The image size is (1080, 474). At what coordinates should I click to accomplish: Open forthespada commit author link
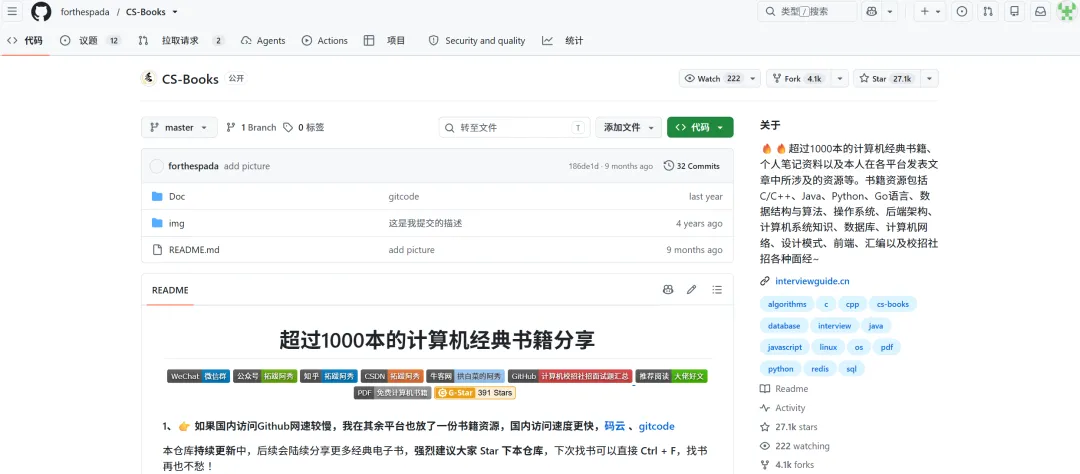tap(194, 166)
